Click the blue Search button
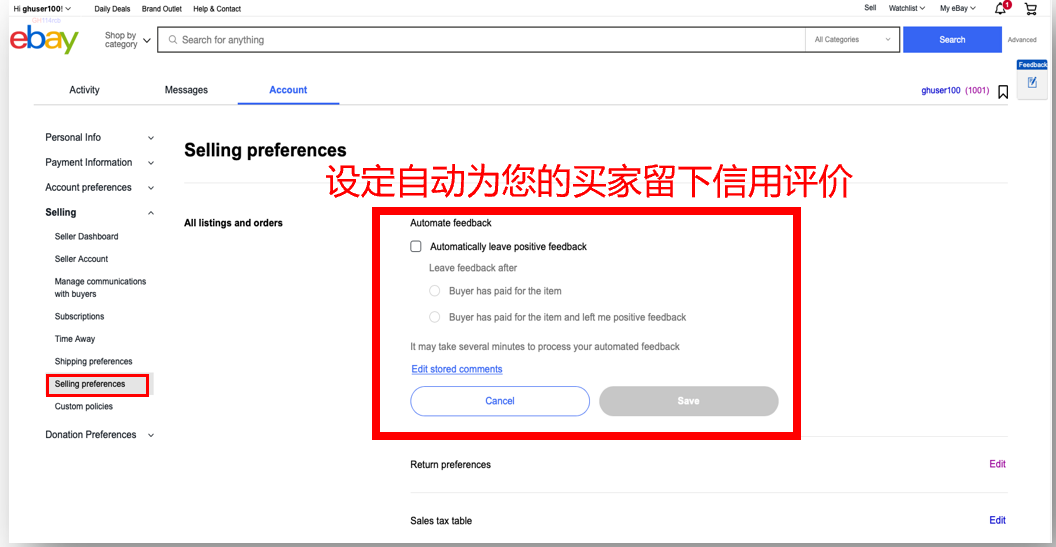The width and height of the screenshot is (1056, 547). pos(952,40)
